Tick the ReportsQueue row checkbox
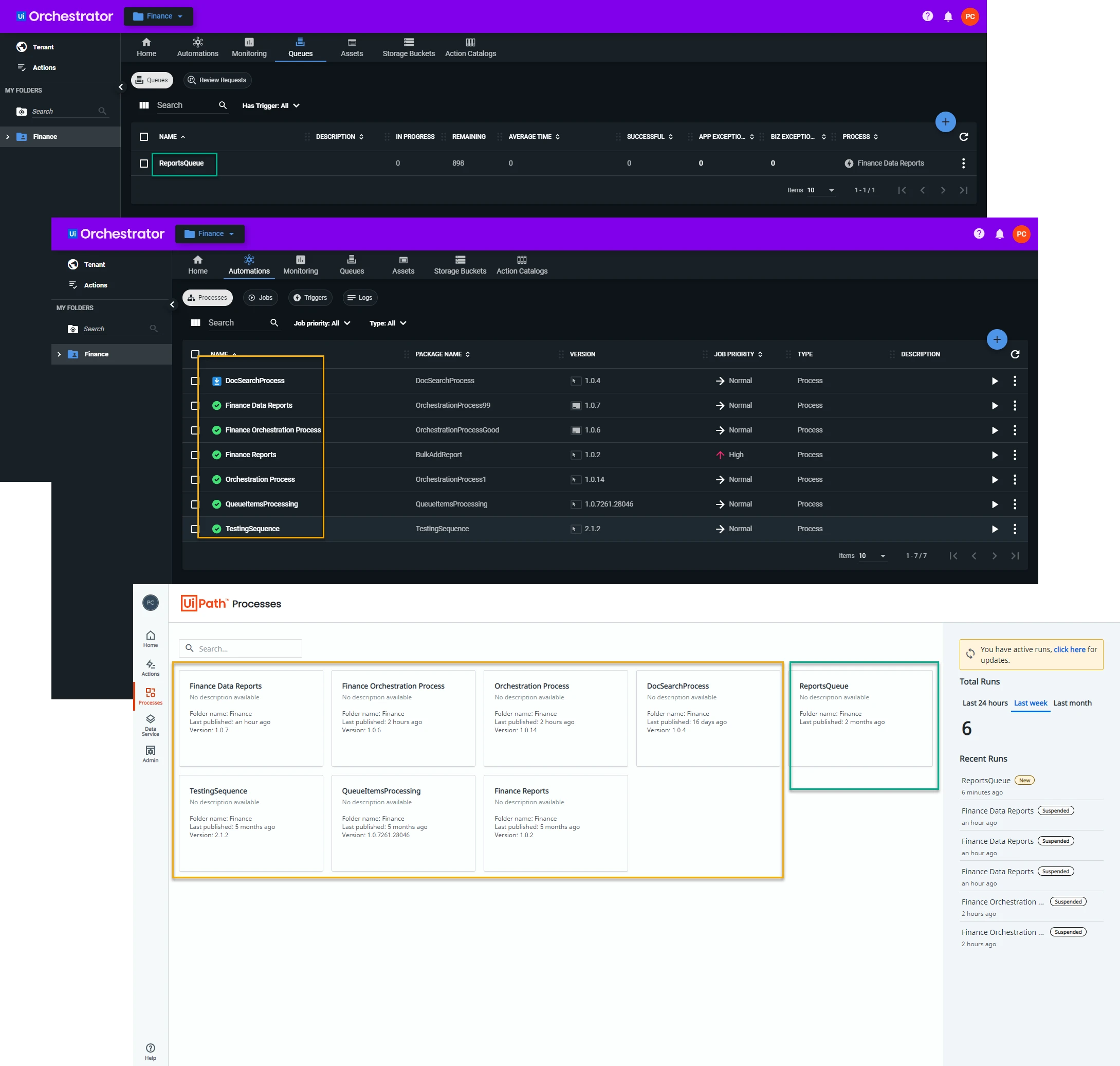The image size is (1120, 1066). point(144,164)
